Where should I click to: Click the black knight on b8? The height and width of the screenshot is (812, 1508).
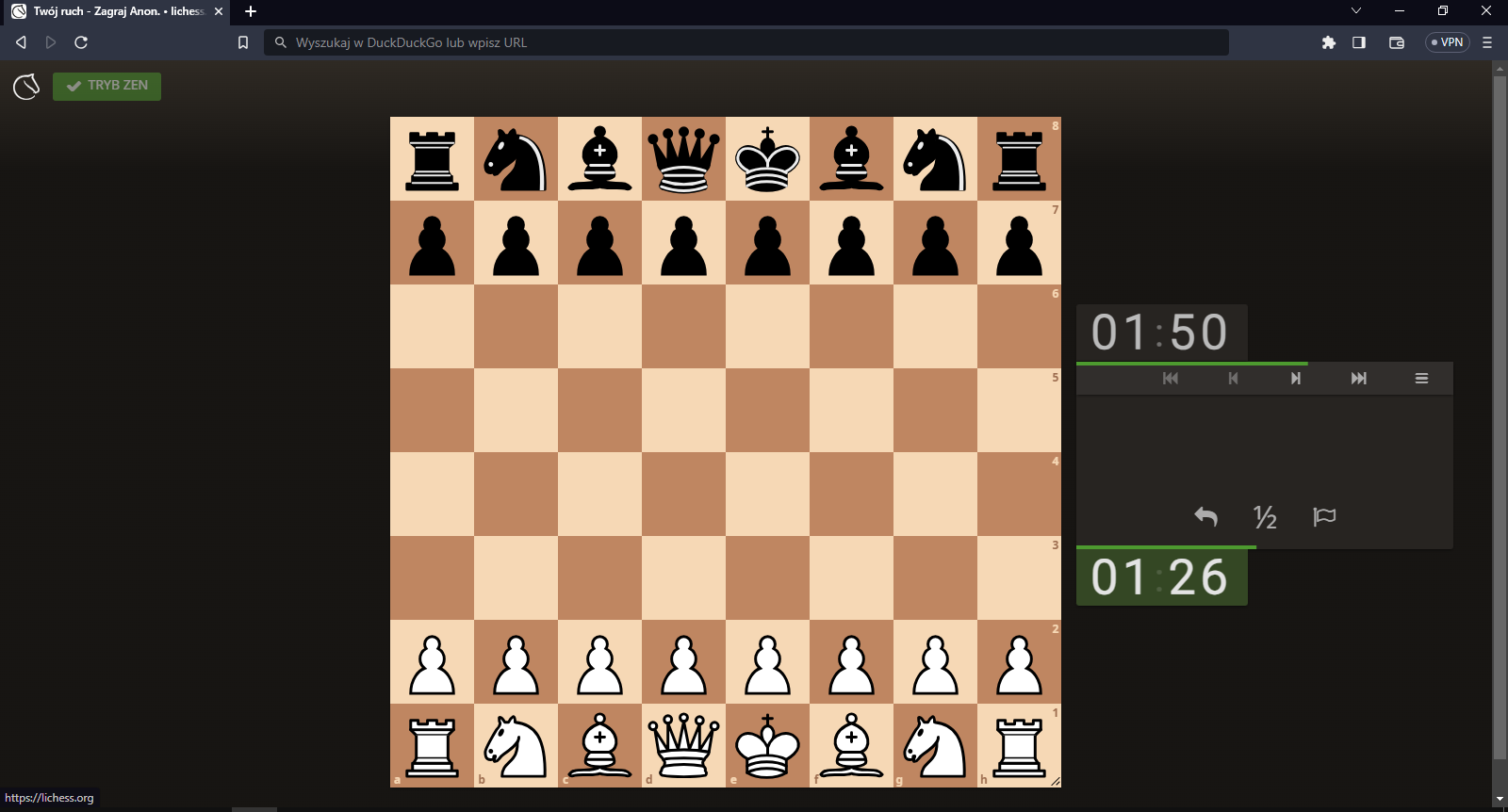516,158
